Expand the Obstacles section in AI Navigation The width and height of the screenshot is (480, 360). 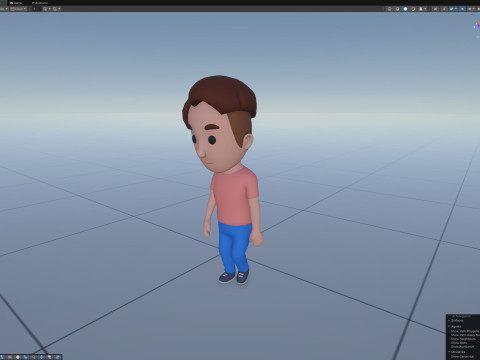(x=449, y=352)
